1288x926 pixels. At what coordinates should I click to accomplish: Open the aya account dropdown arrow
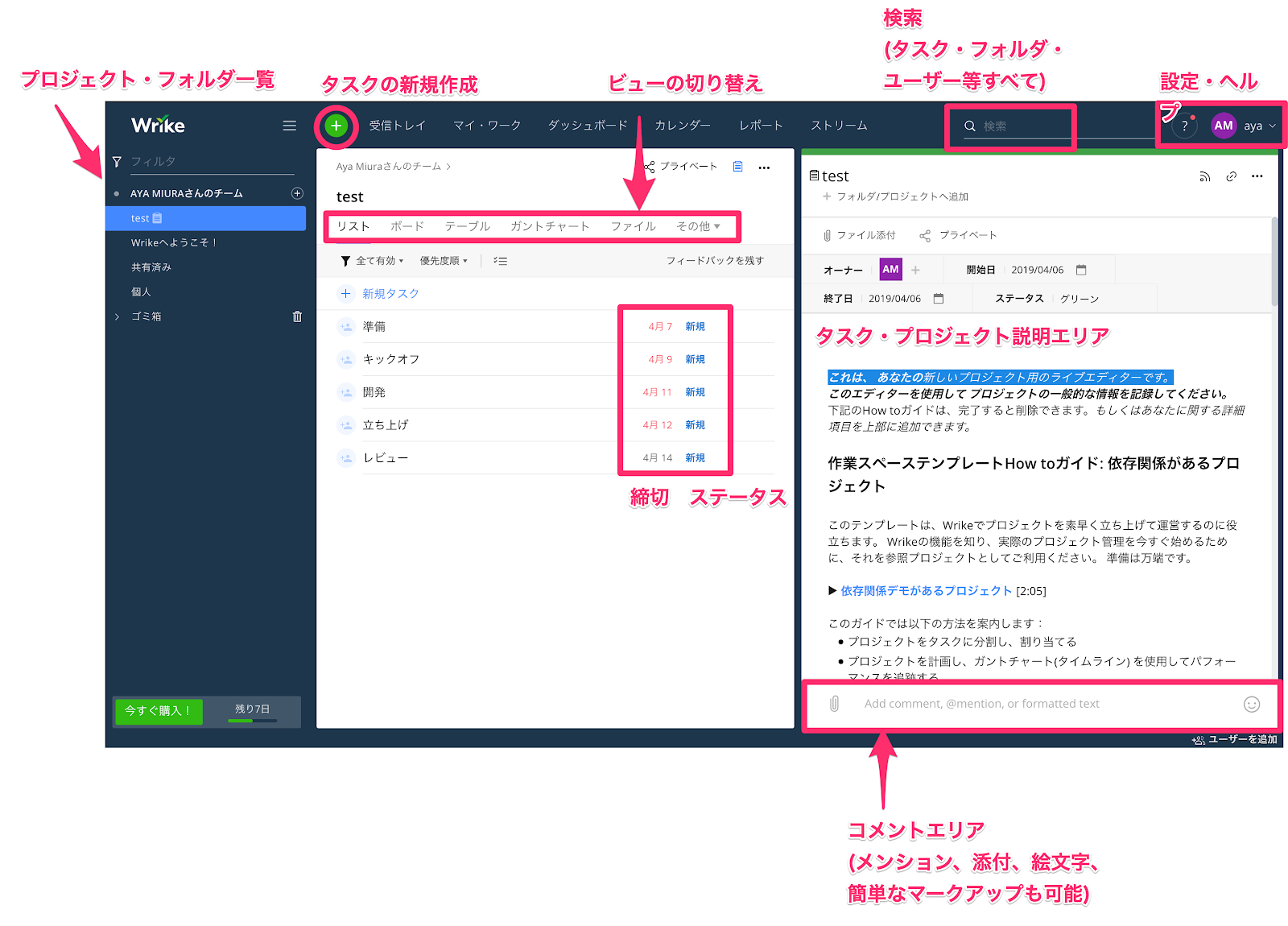click(1273, 126)
